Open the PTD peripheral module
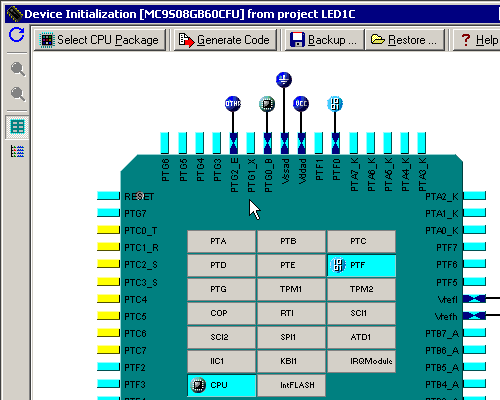This screenshot has height=400, width=500. (x=221, y=265)
